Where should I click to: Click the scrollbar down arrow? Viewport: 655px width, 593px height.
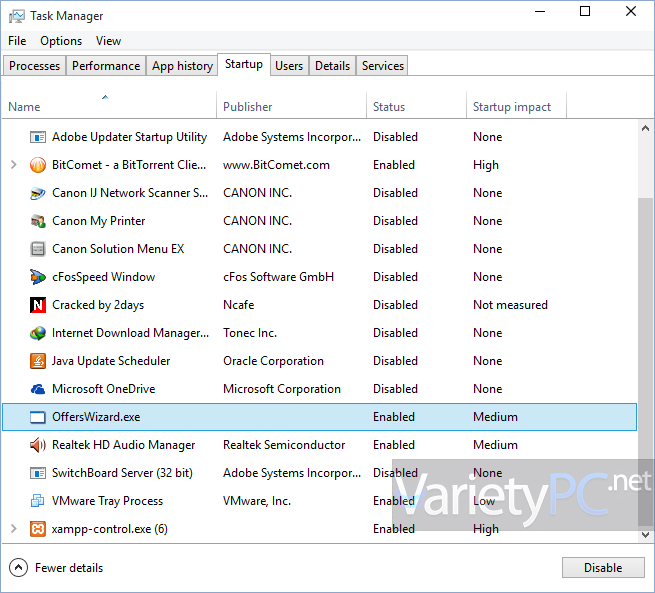click(x=645, y=535)
